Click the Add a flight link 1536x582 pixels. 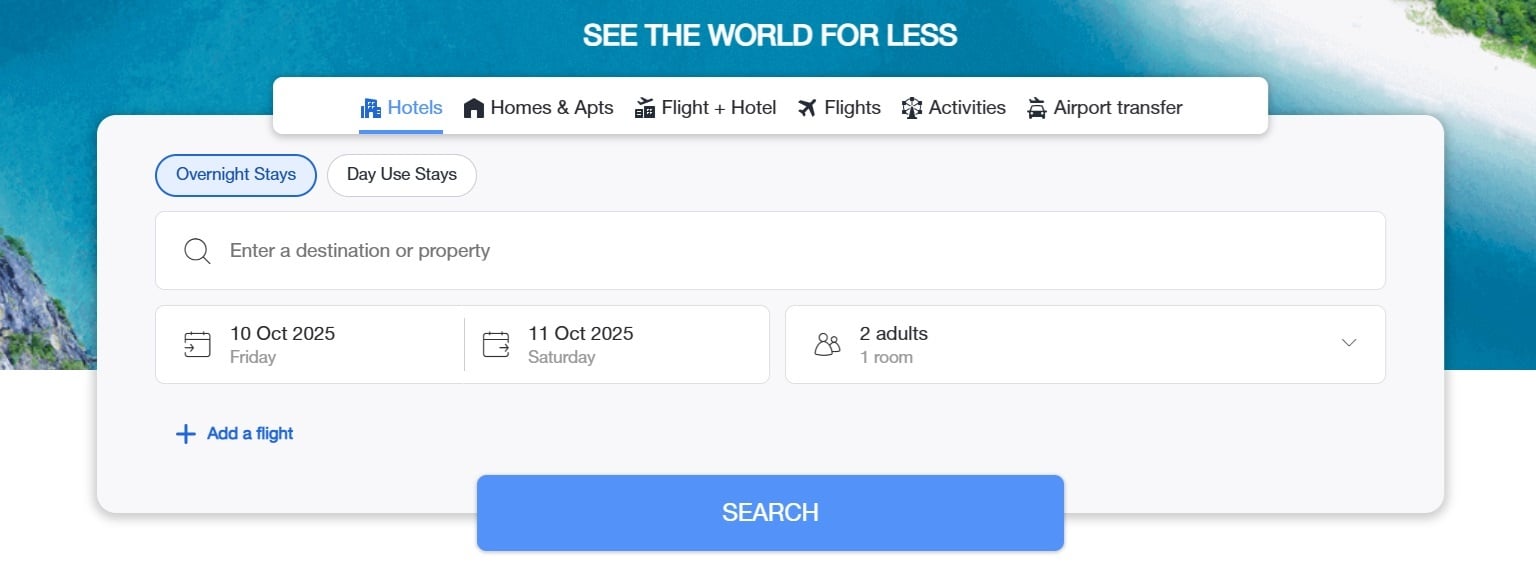[x=249, y=434]
